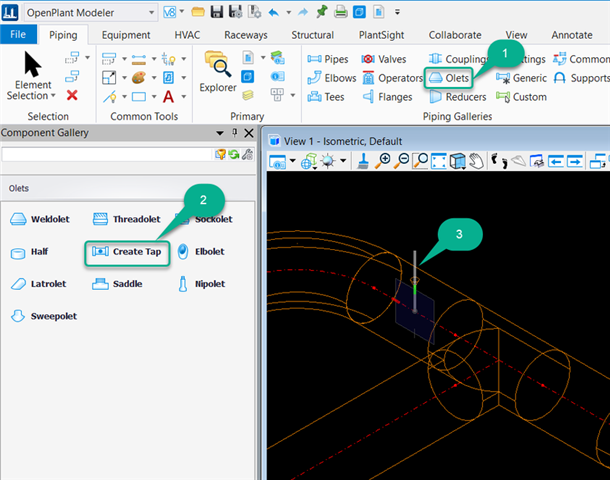Pin the Component Gallery panel
610x480 pixels.
tap(233, 133)
